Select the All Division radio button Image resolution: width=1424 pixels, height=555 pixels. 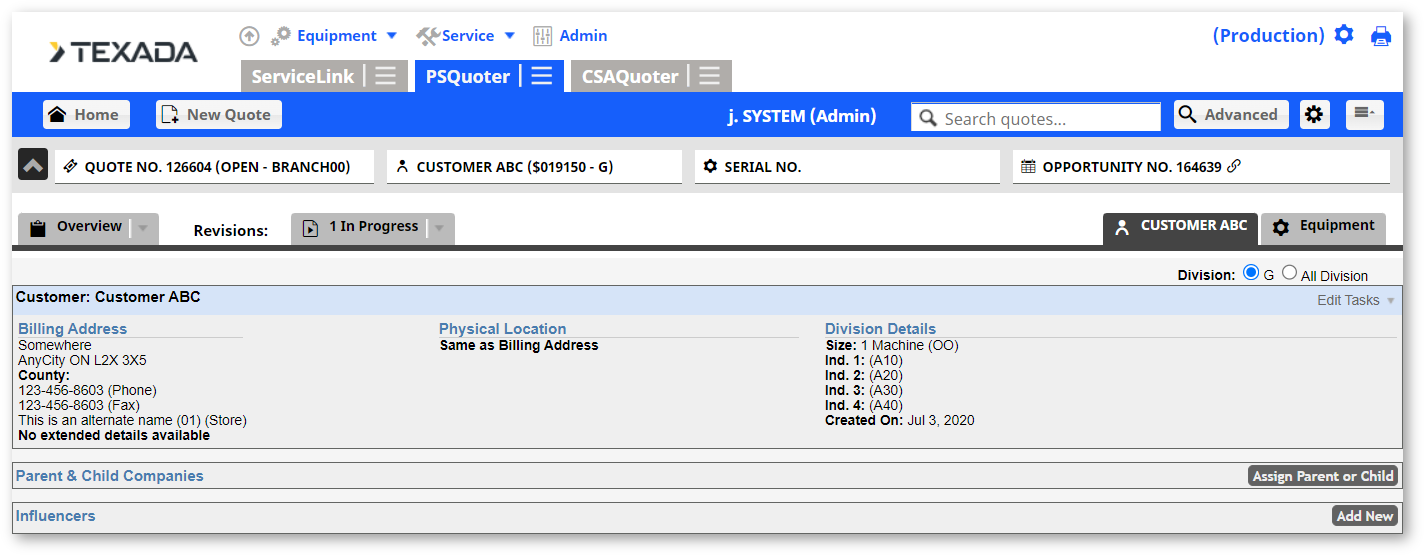click(1289, 272)
